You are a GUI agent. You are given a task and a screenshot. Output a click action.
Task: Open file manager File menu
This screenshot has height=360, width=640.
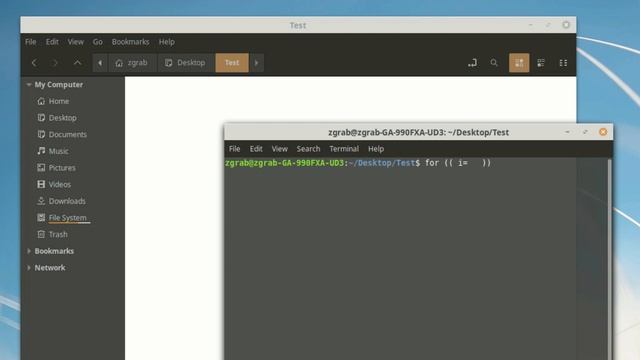click(x=31, y=42)
